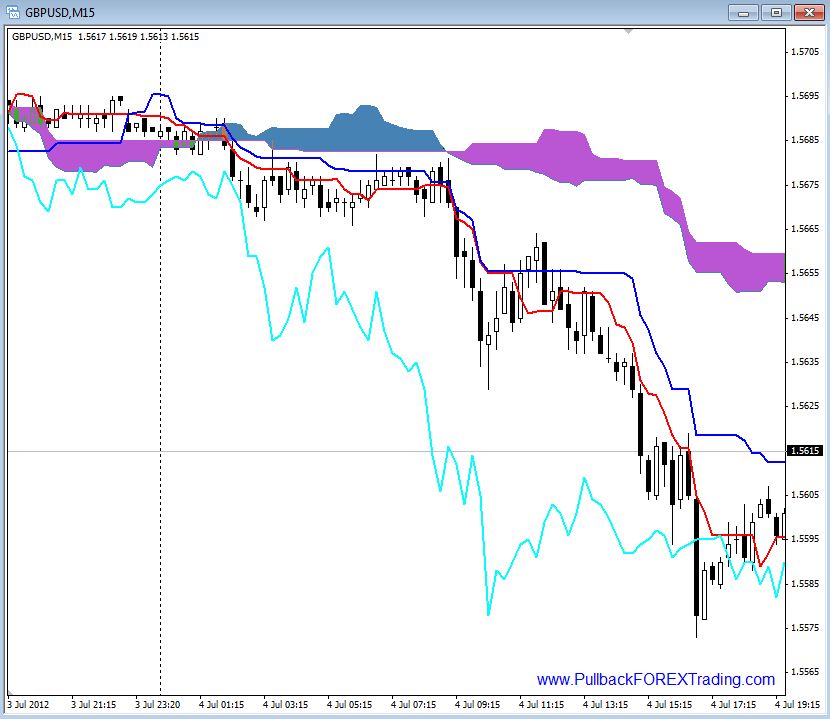Click the GBPUSD,M15 title bar text

coord(60,12)
